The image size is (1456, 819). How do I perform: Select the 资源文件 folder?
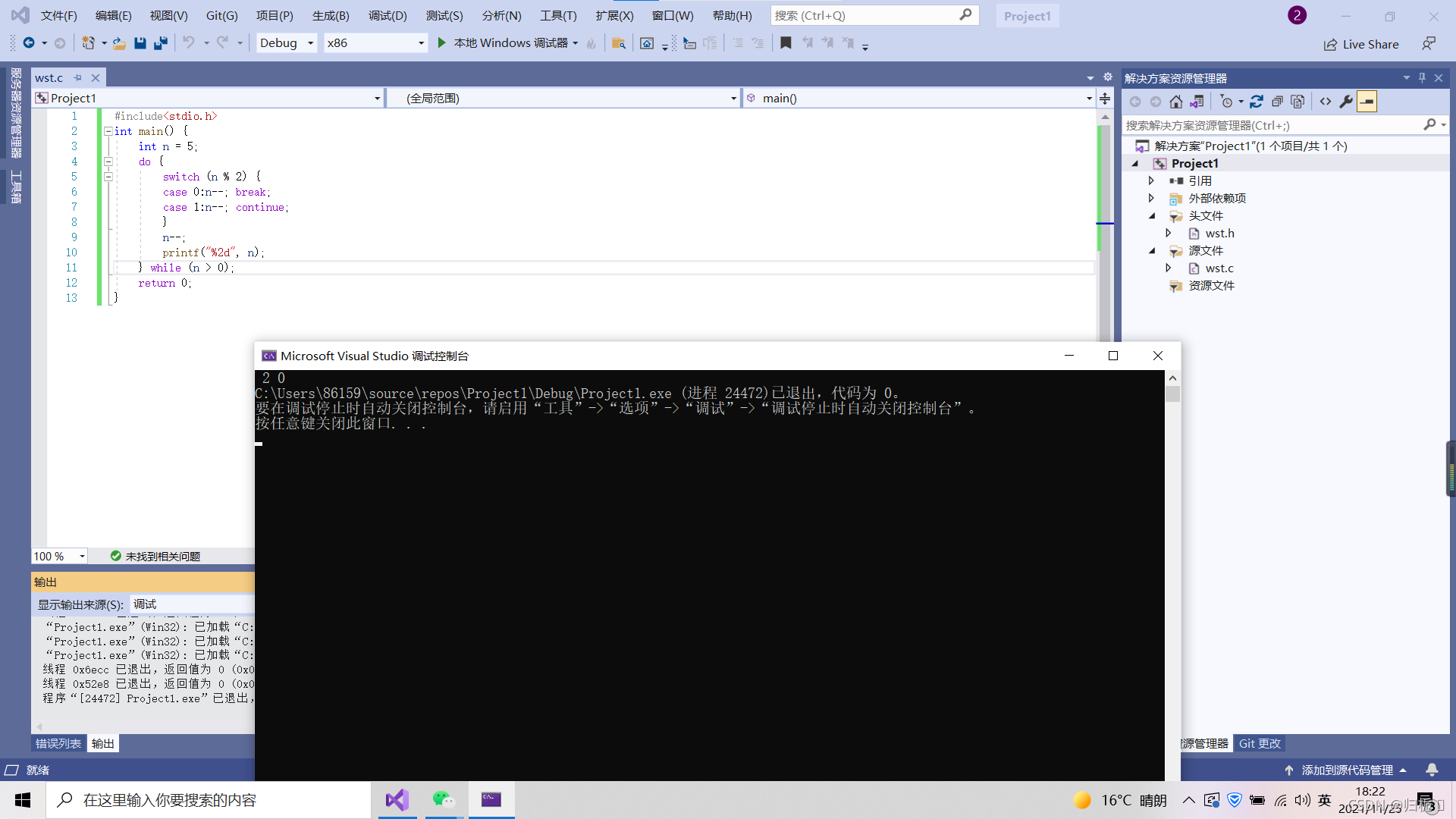[1211, 286]
